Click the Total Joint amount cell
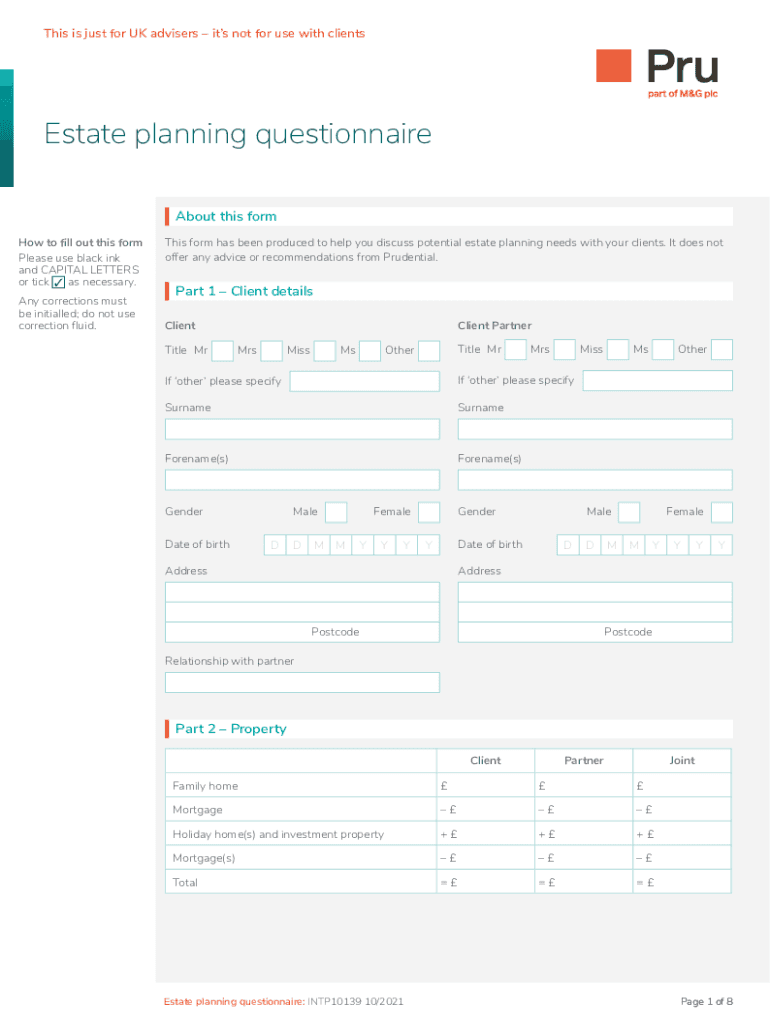 pos(682,882)
